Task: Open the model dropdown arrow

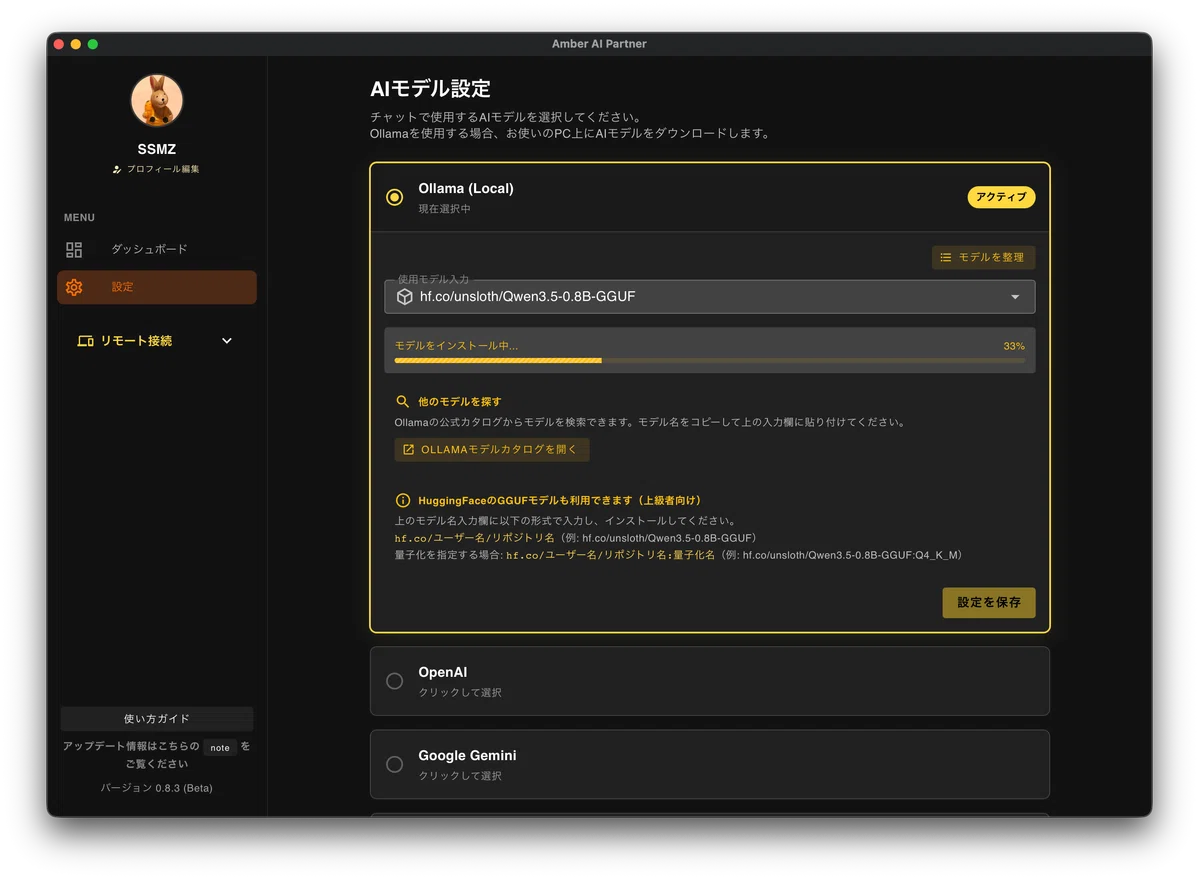Action: click(1015, 297)
